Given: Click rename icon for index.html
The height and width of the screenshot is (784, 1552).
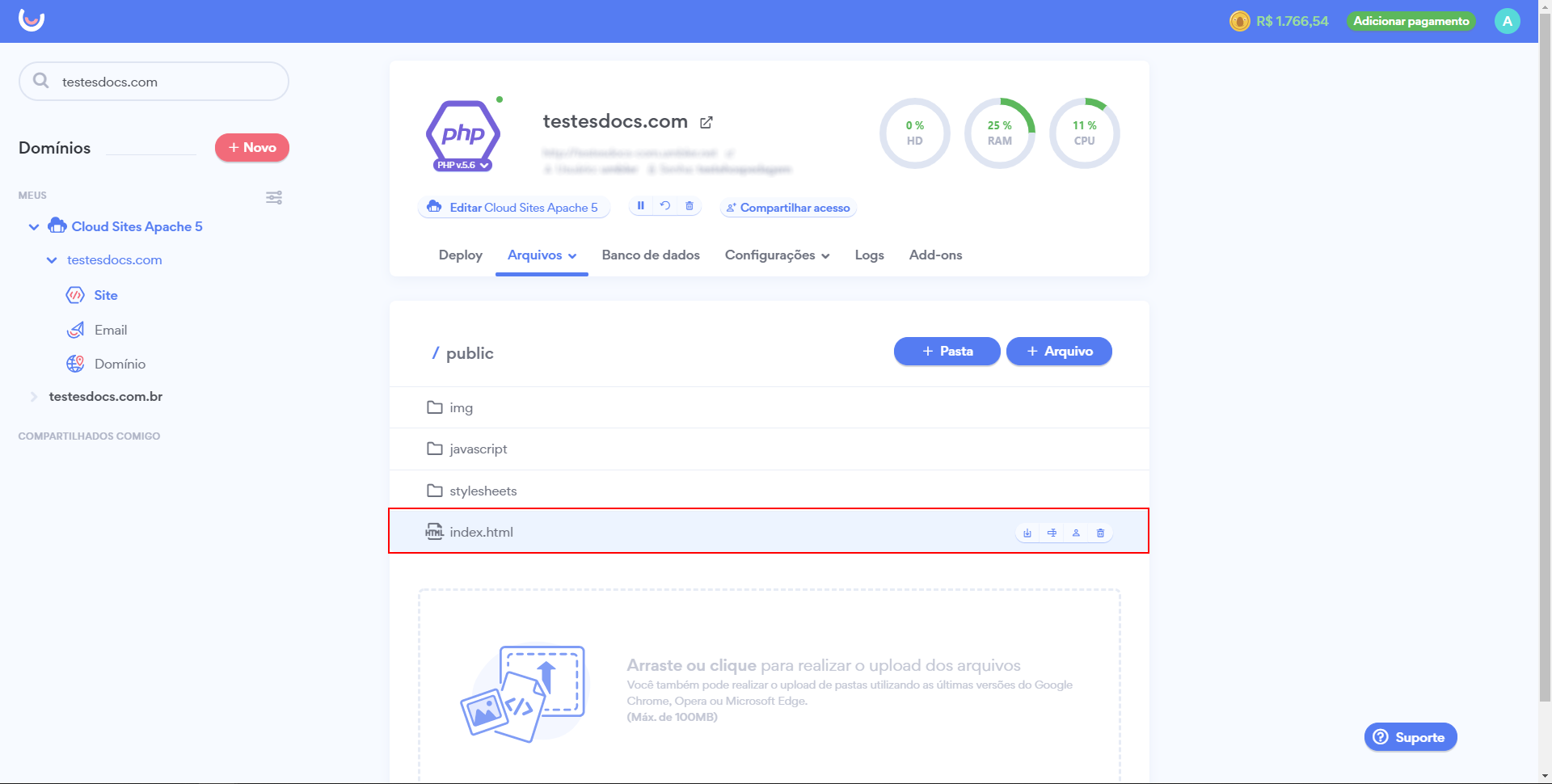Looking at the screenshot, I should tap(1052, 533).
